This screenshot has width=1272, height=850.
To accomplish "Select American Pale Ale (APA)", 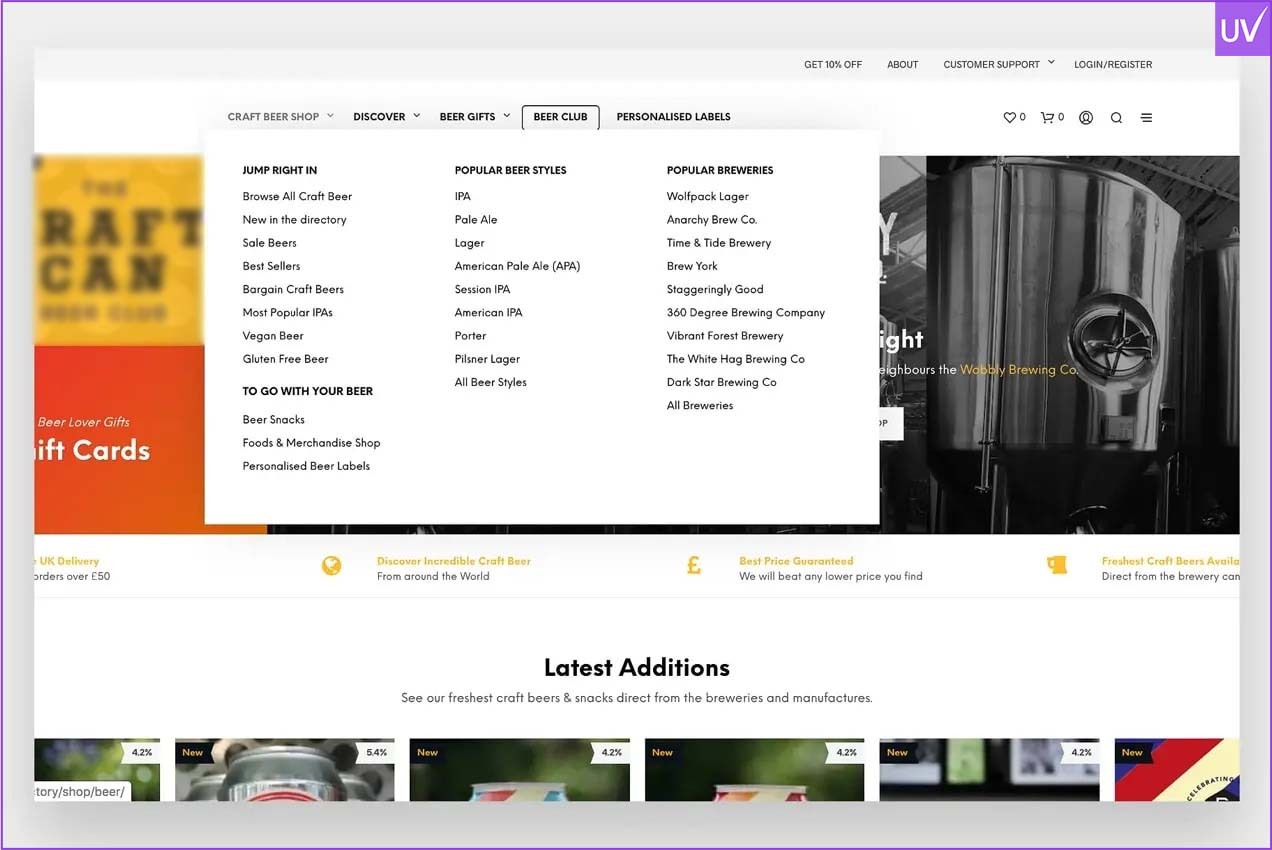I will pyautogui.click(x=517, y=266).
